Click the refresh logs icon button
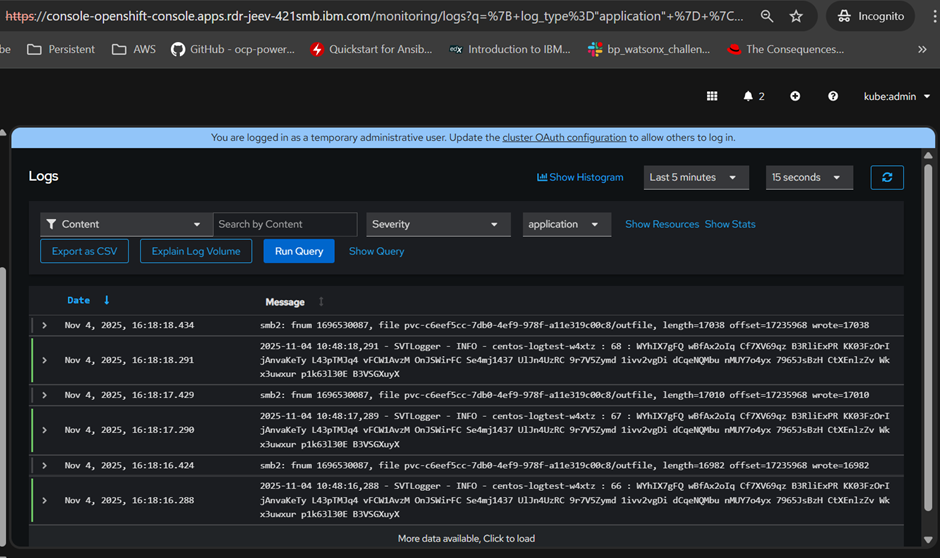The width and height of the screenshot is (940, 558). coord(887,177)
